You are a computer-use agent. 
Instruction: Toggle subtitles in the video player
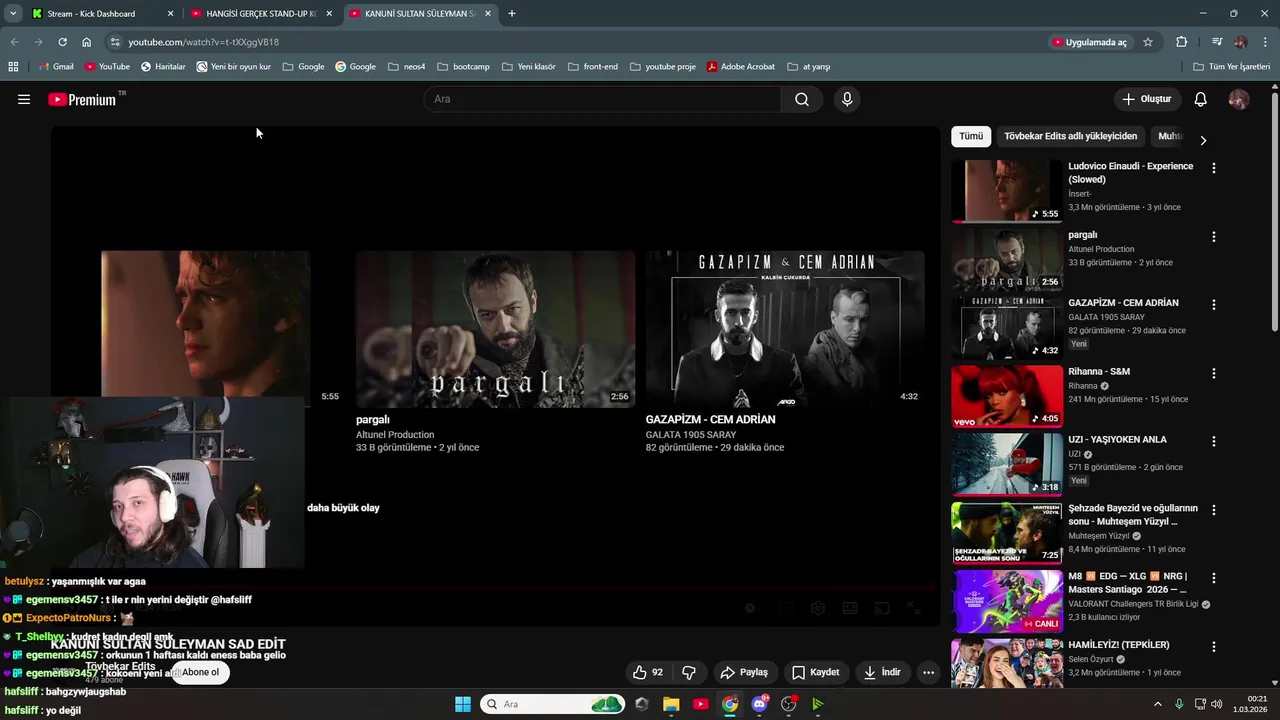click(786, 608)
